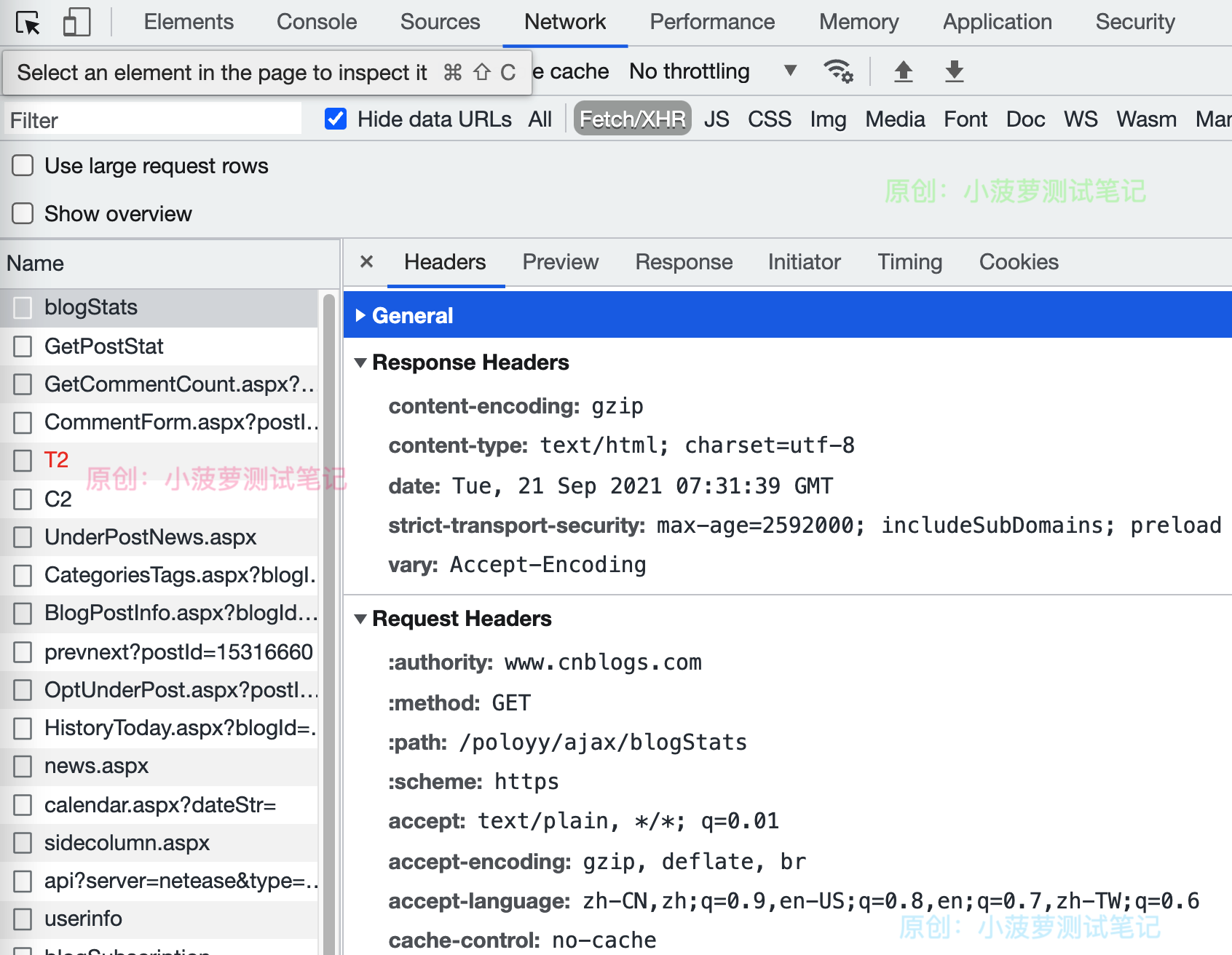
Task: Open the Performance tab
Action: [x=712, y=22]
